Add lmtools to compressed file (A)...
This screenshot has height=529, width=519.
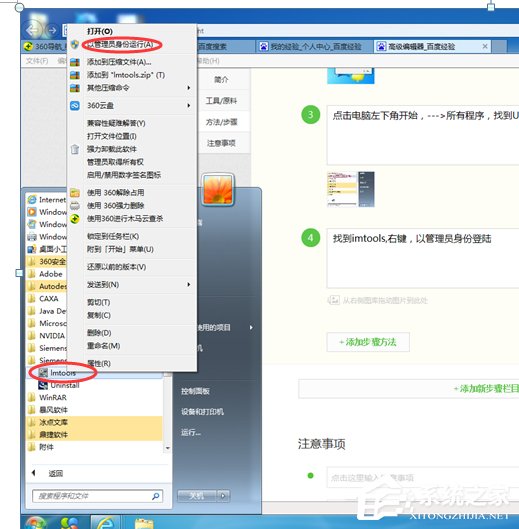coord(119,62)
